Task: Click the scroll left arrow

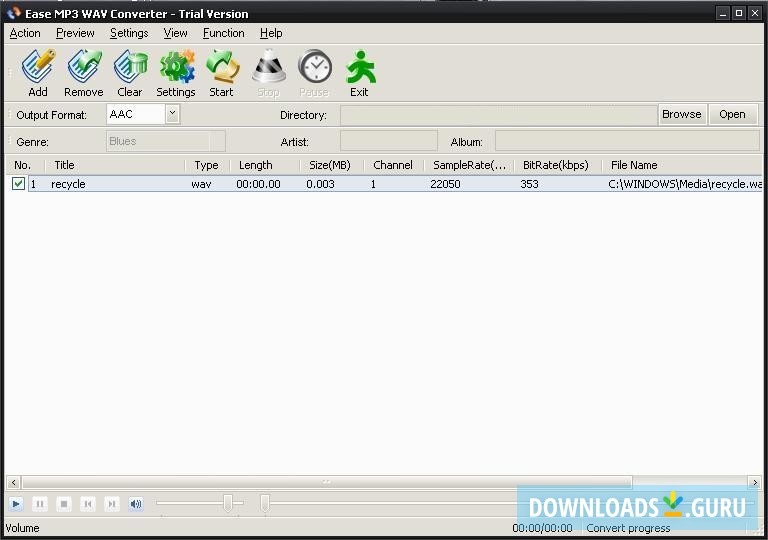Action: [14, 482]
